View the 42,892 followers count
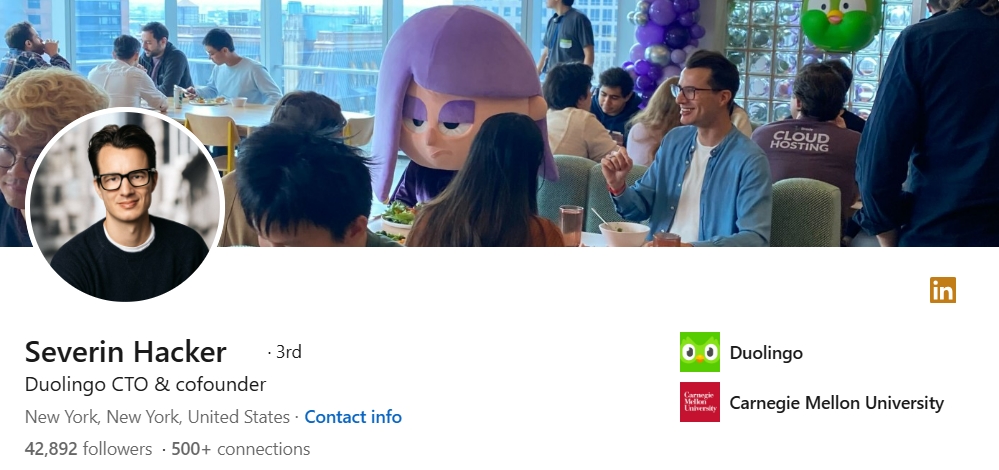The width and height of the screenshot is (999, 470). (x=89, y=449)
